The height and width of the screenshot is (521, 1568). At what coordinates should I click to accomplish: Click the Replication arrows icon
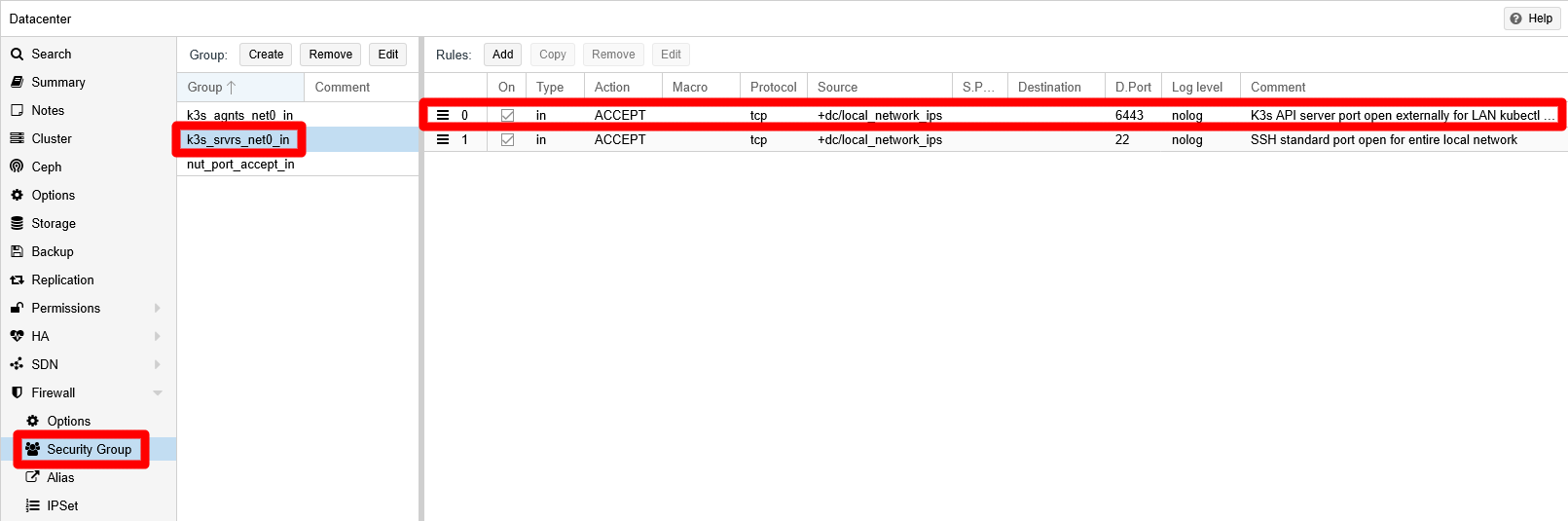[x=17, y=279]
